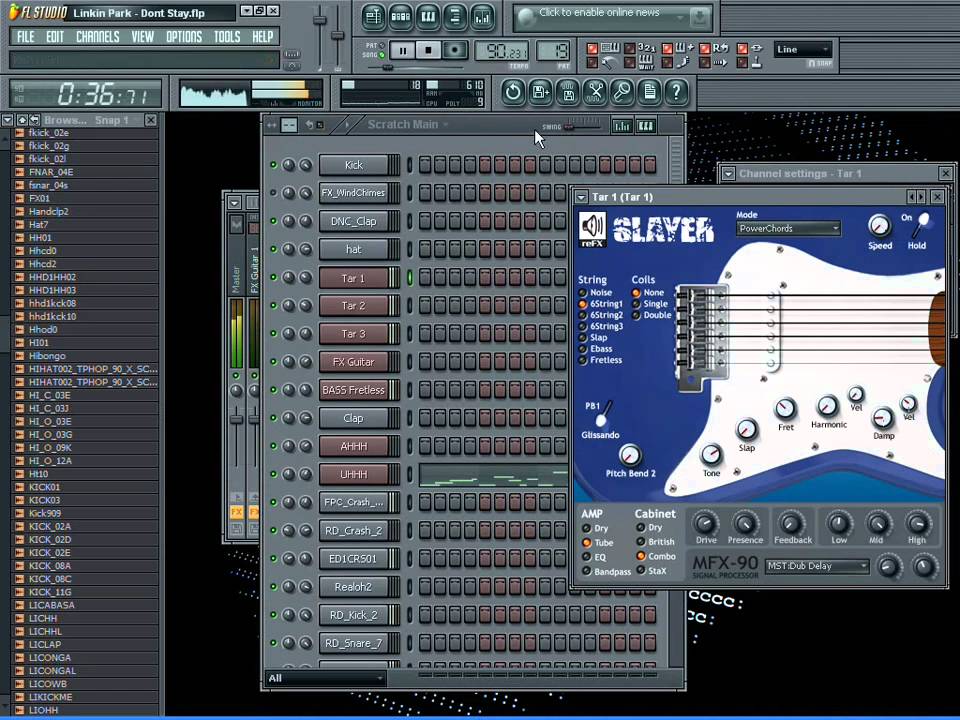Screen dimensions: 960x720
Task: Click the Drive knob in Slayer
Action: (x=705, y=523)
